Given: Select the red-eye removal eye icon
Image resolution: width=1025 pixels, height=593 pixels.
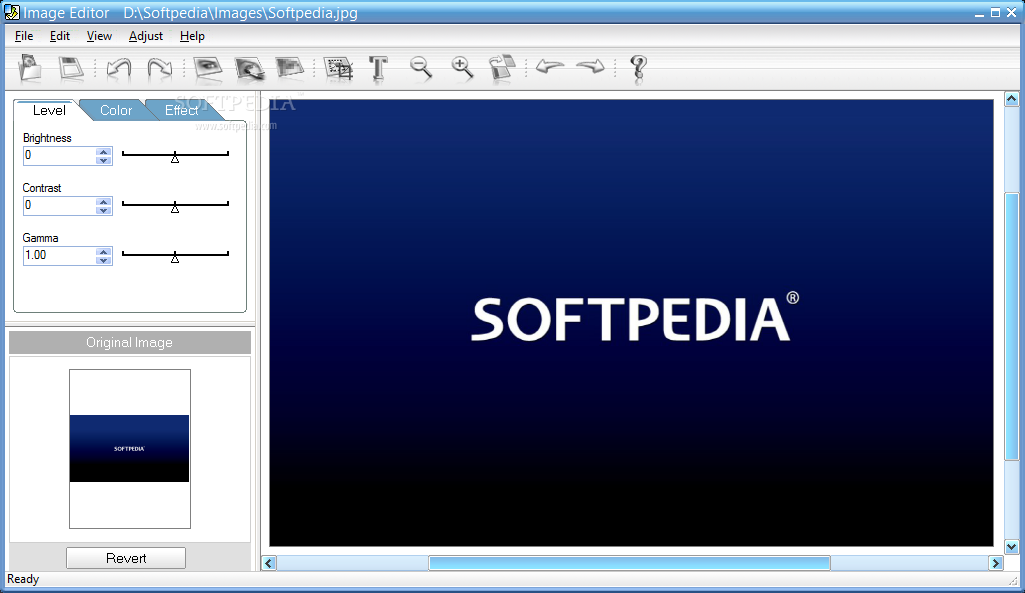Looking at the screenshot, I should [209, 68].
